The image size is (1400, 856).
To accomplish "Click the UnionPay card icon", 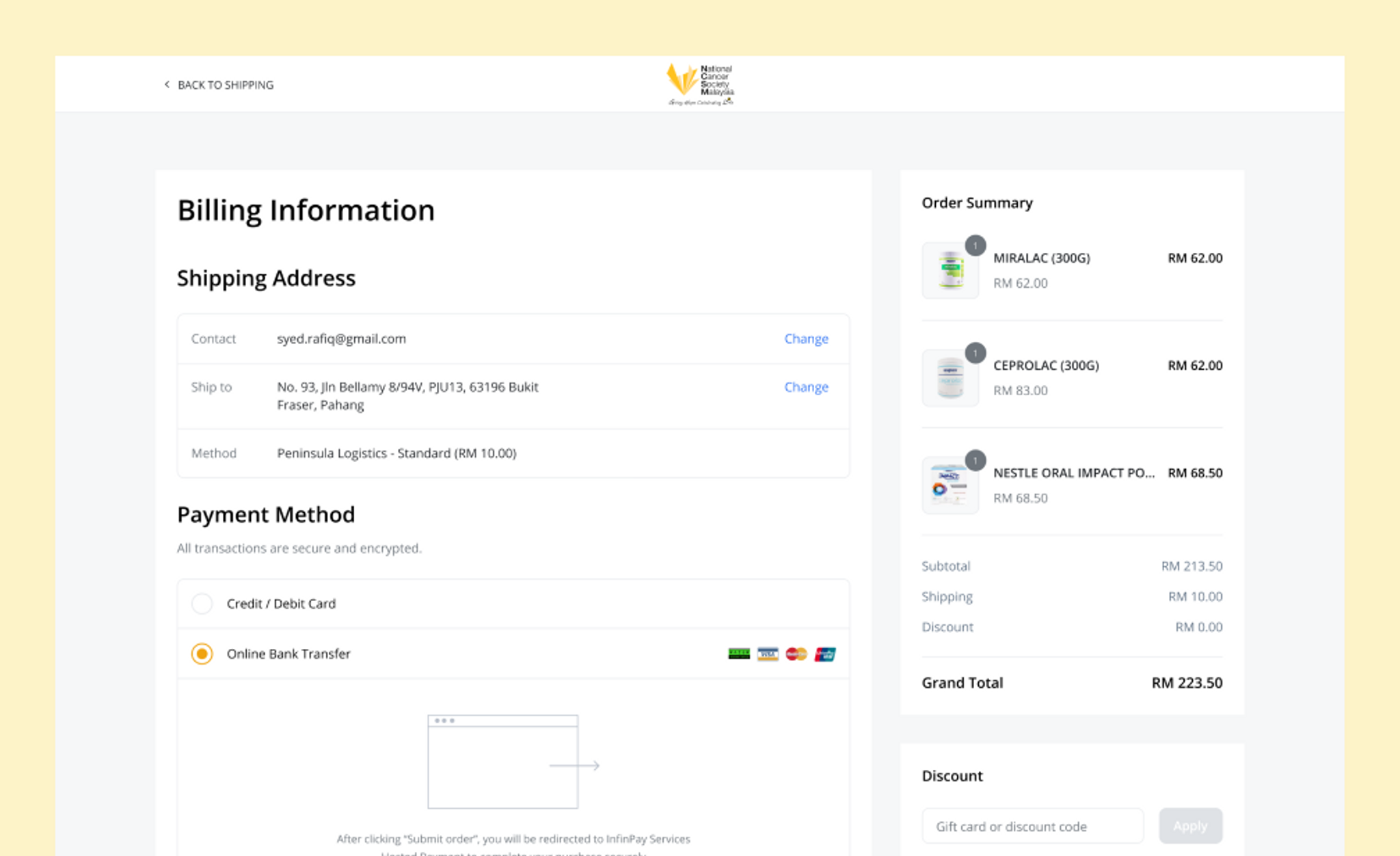I will (825, 654).
